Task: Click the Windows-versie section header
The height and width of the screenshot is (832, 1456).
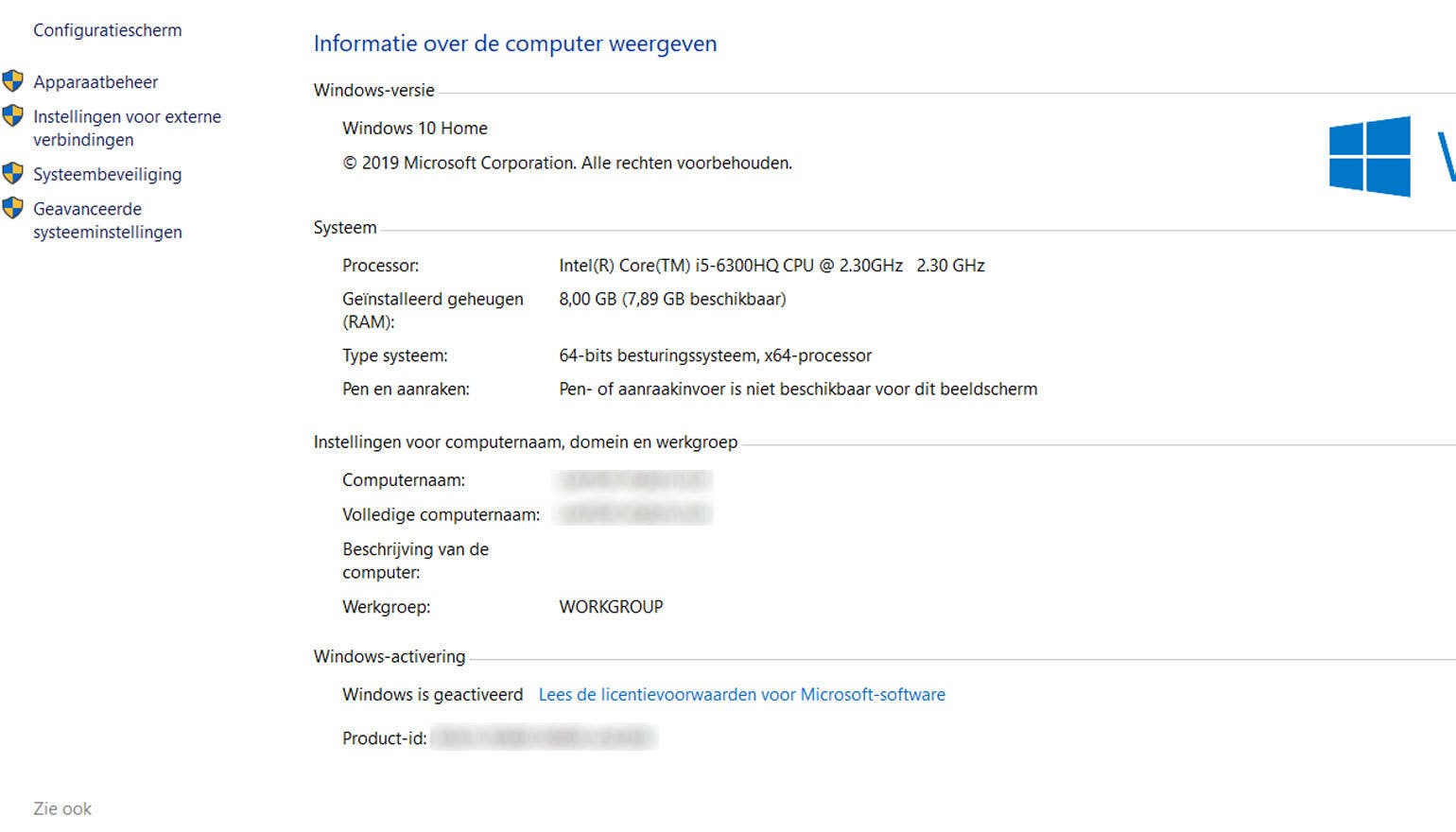Action: point(373,90)
